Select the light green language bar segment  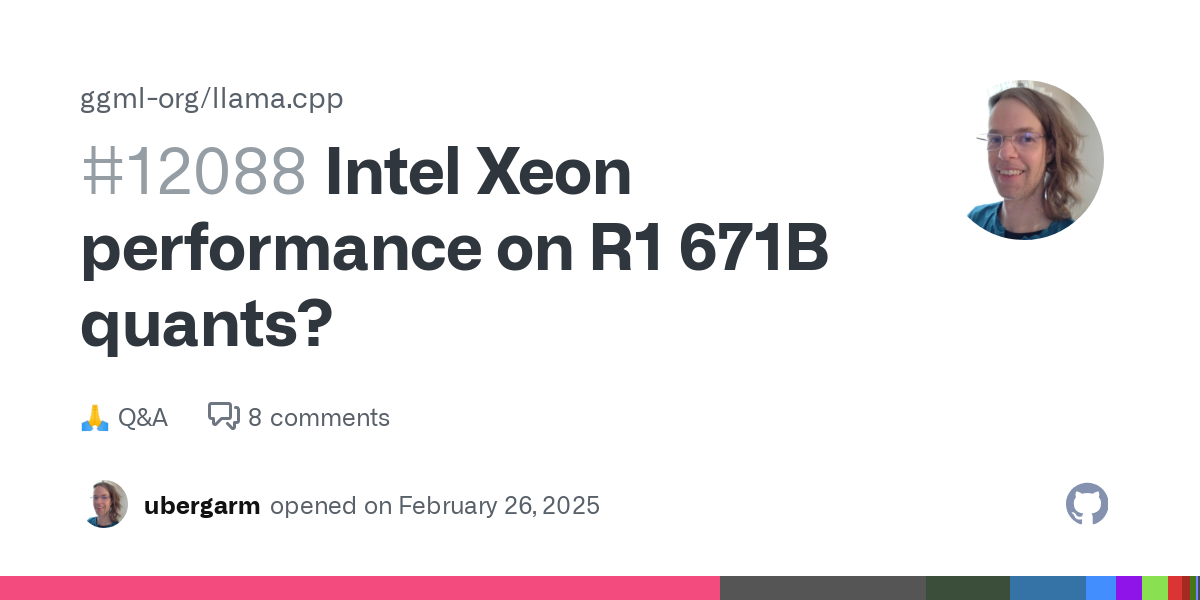point(1154,588)
